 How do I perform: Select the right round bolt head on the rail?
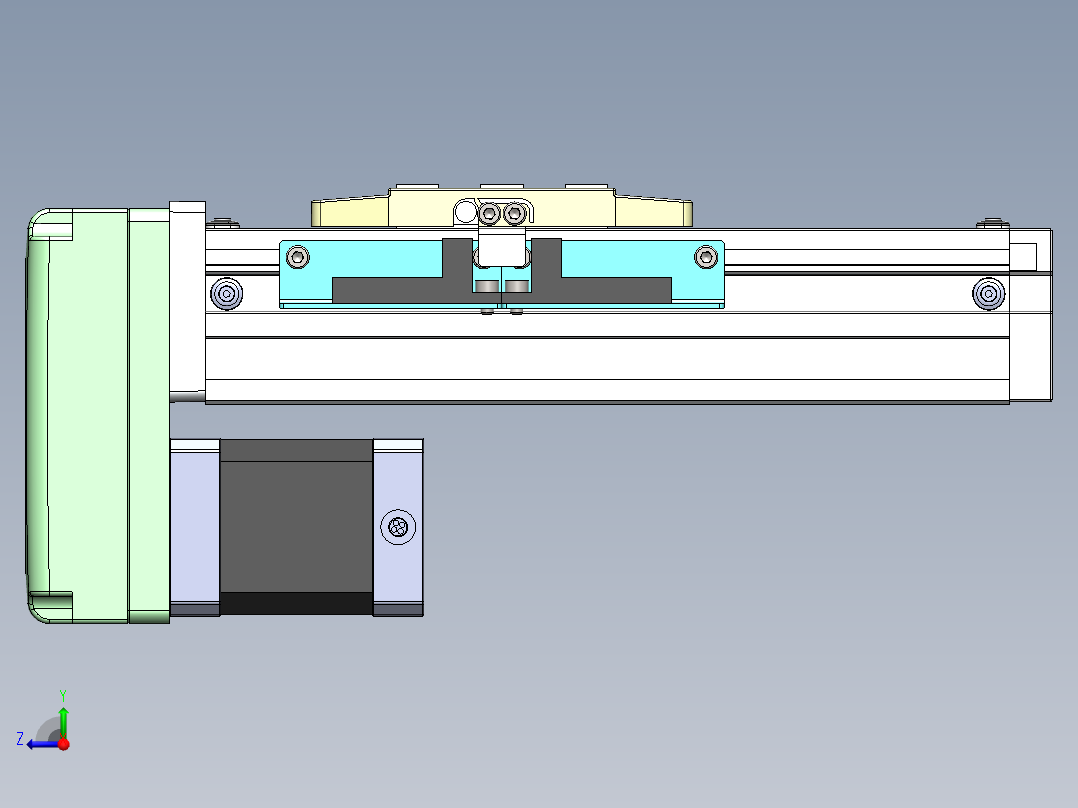pos(989,294)
